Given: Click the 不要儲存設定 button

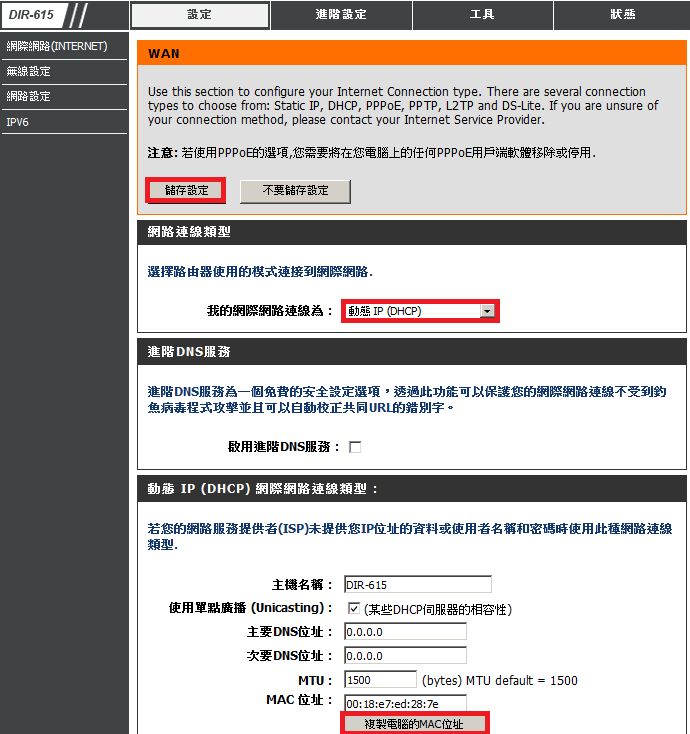Looking at the screenshot, I should coord(295,191).
